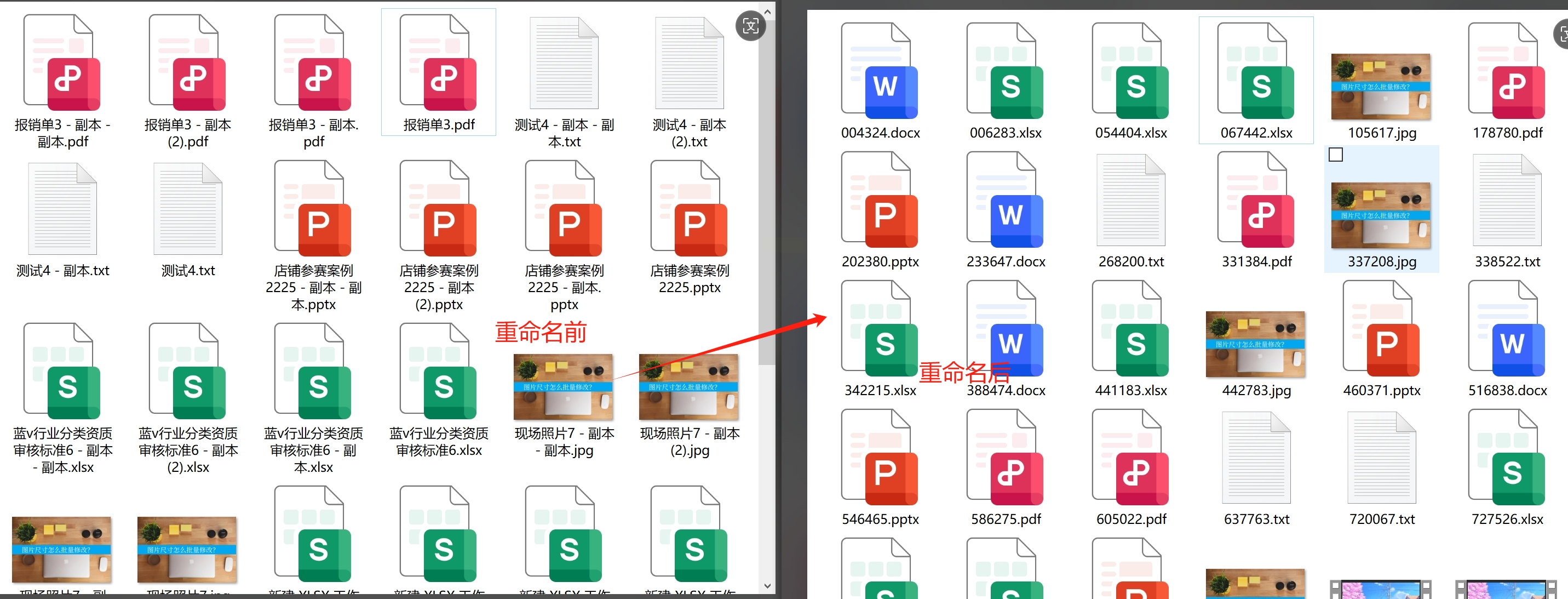1568x599 pixels.
Task: Click the 报销单3.pdf file name label
Action: pyautogui.click(x=439, y=125)
